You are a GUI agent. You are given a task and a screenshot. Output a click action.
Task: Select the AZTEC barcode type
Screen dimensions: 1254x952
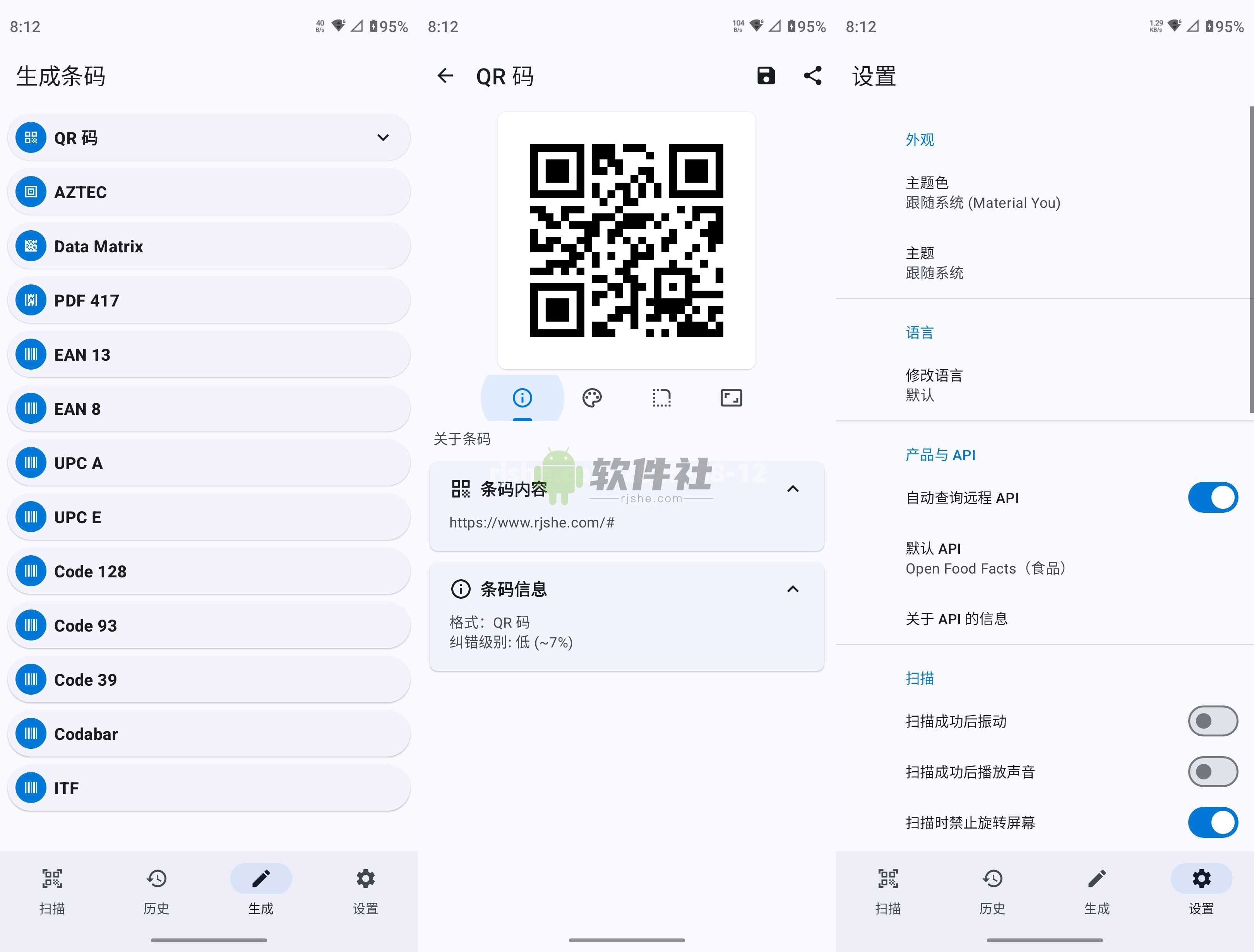[208, 192]
